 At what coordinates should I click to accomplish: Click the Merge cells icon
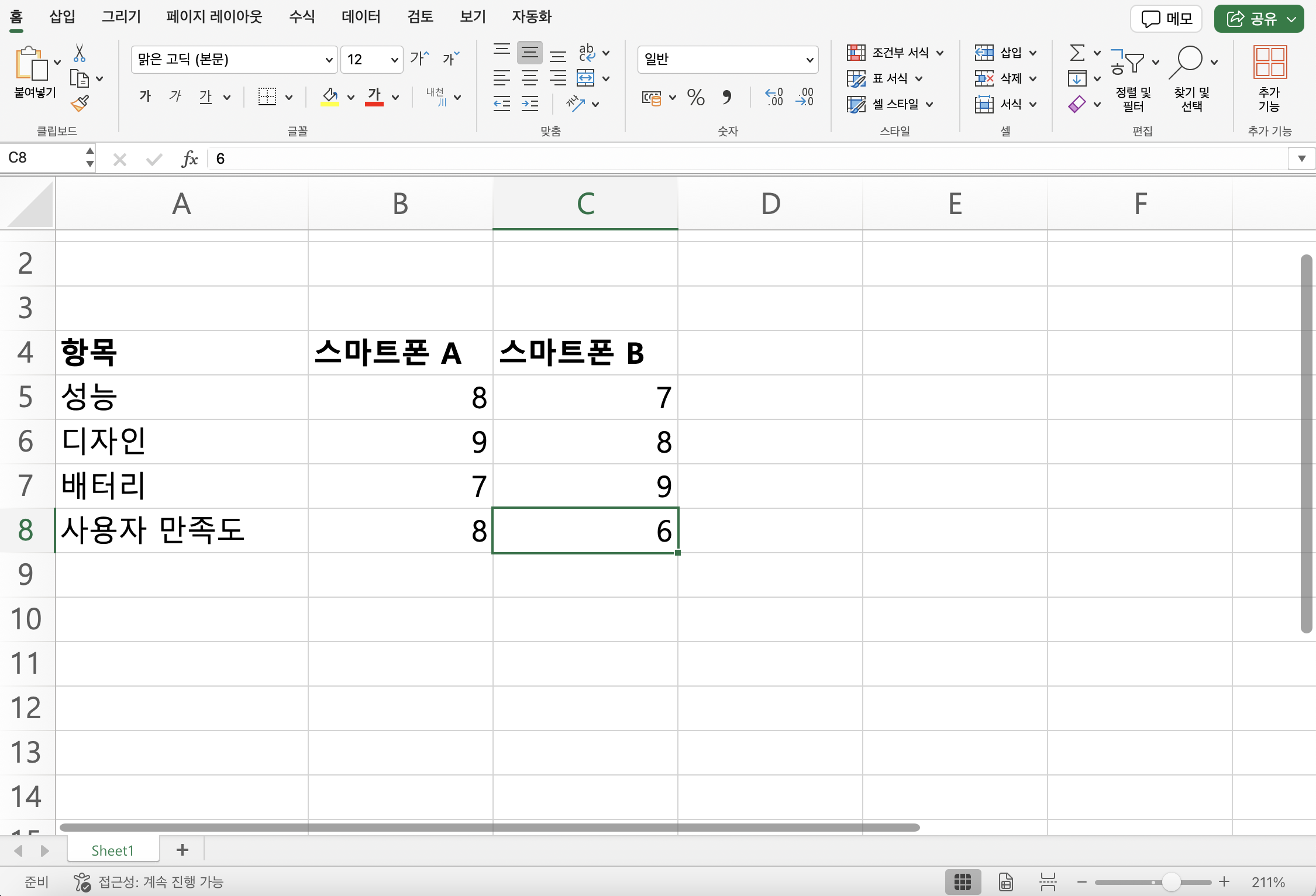click(x=585, y=78)
